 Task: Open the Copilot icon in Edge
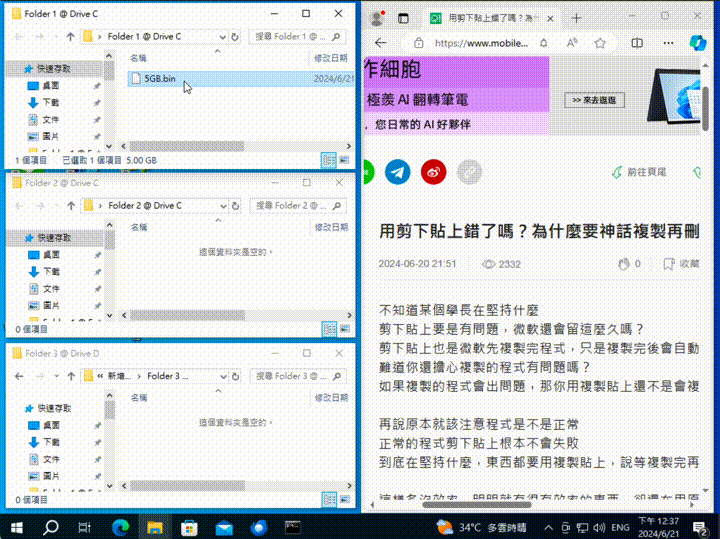tap(698, 43)
